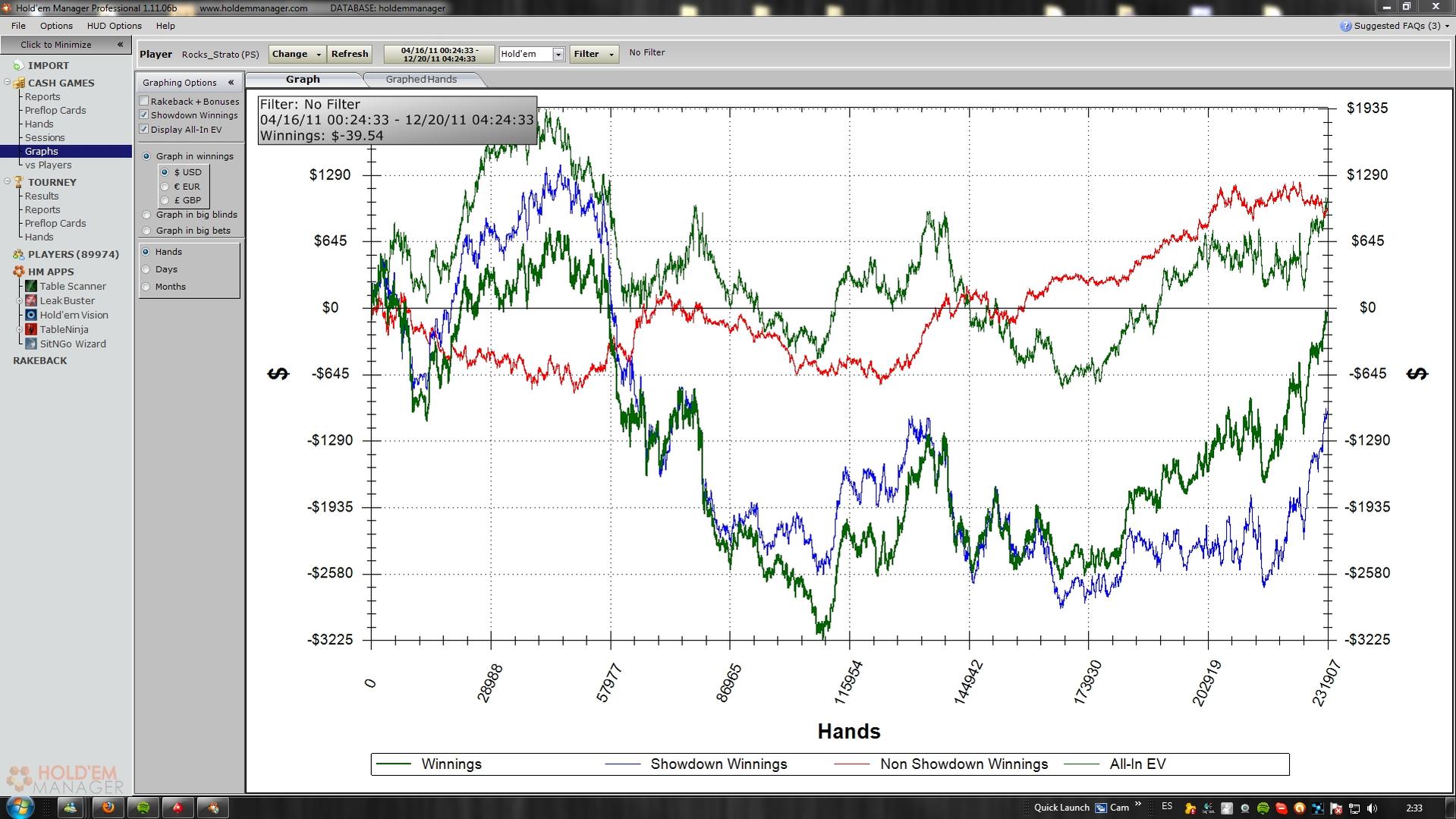The height and width of the screenshot is (819, 1456).
Task: Open the Table Scanner app icon
Action: (x=31, y=286)
